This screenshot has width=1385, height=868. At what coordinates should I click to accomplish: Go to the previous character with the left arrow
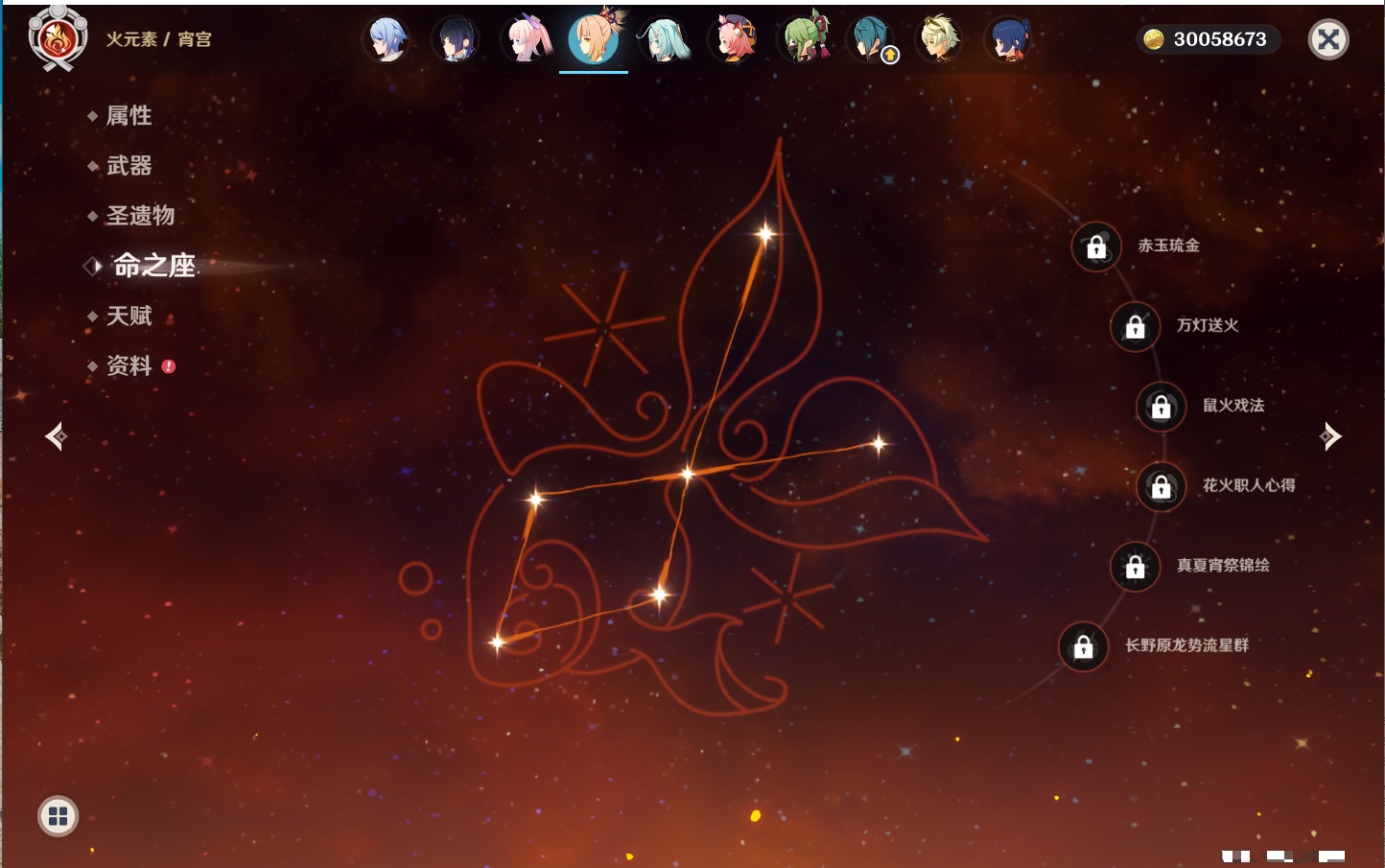click(56, 436)
